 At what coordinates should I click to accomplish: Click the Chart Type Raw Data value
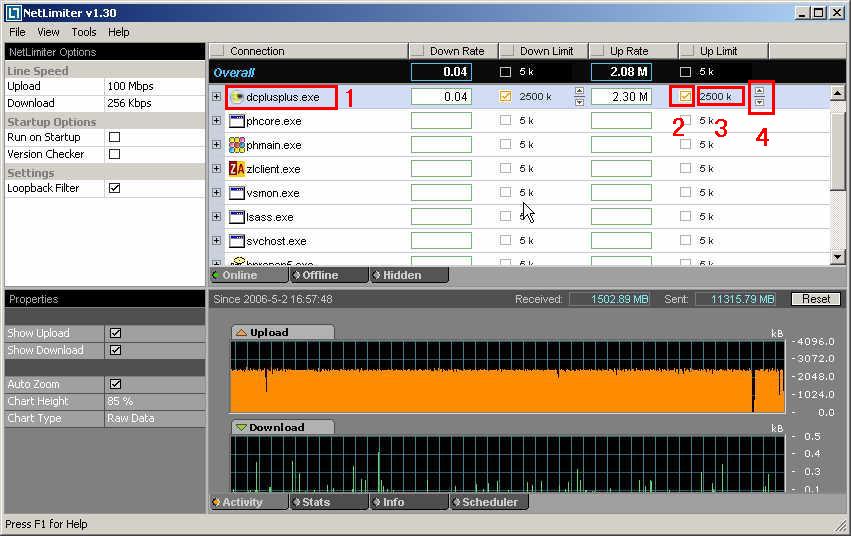point(131,418)
